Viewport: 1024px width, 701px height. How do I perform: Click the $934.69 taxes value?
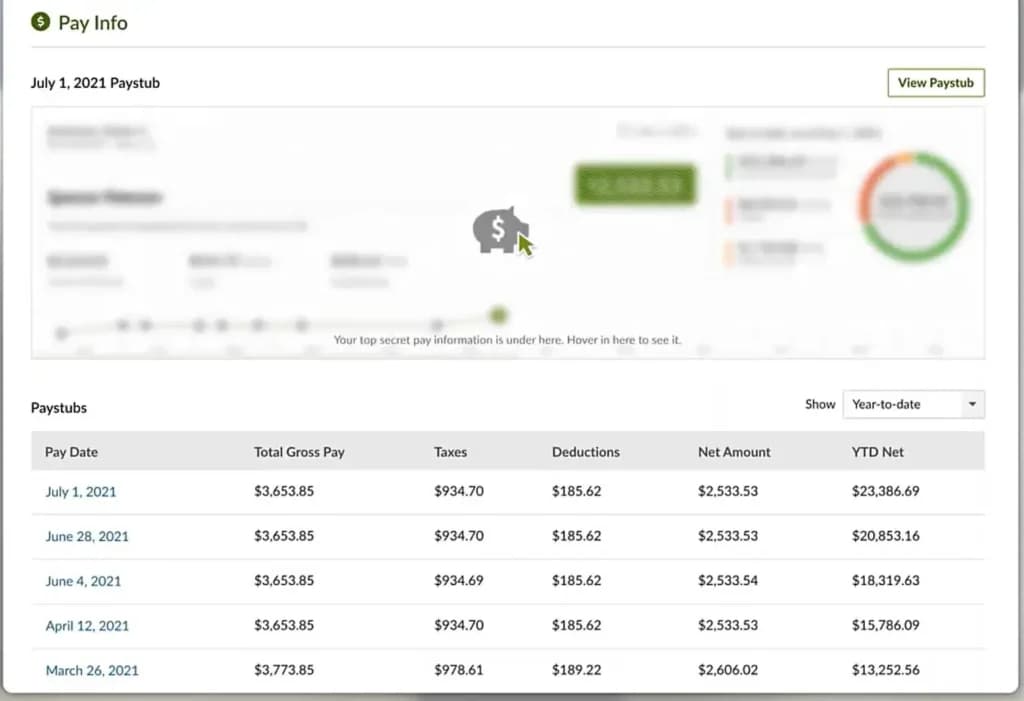[x=459, y=581]
